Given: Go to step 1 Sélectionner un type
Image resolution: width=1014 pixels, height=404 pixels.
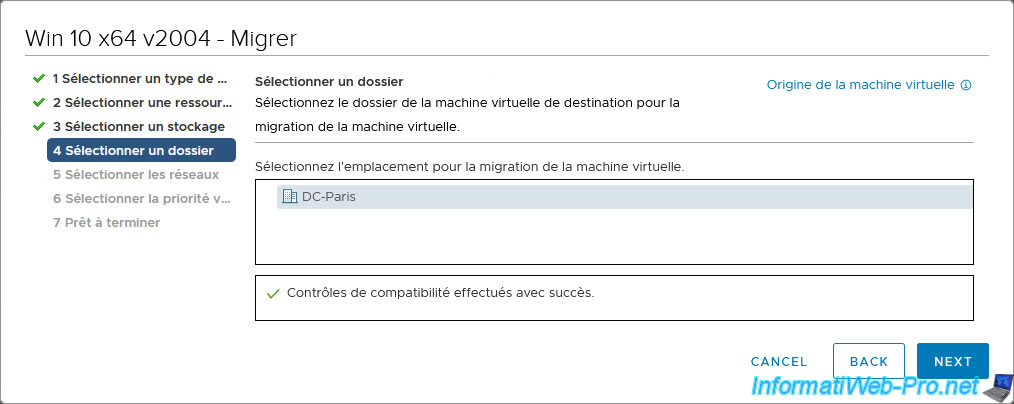Looking at the screenshot, I should 140,79.
